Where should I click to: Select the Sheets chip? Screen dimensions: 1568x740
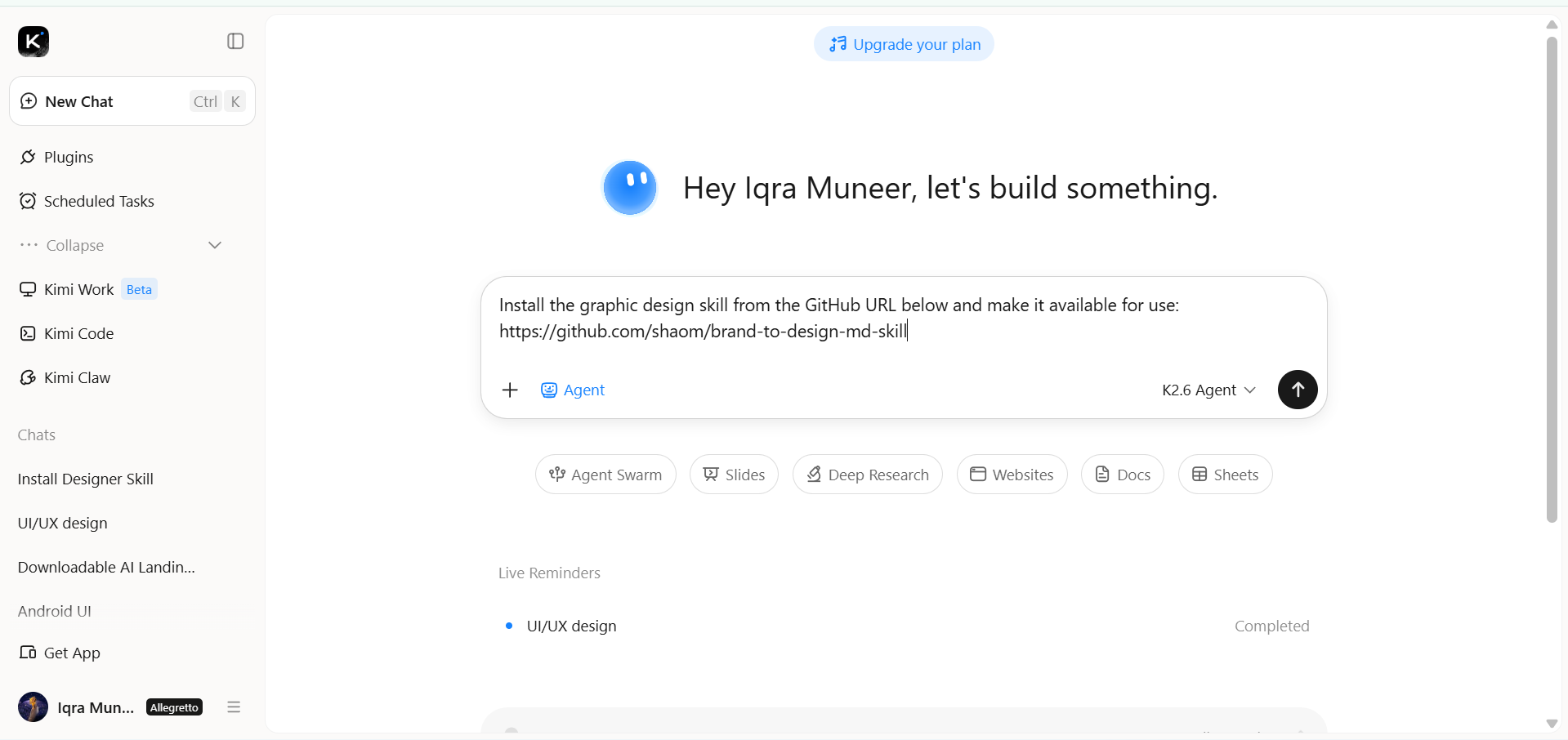click(1225, 475)
